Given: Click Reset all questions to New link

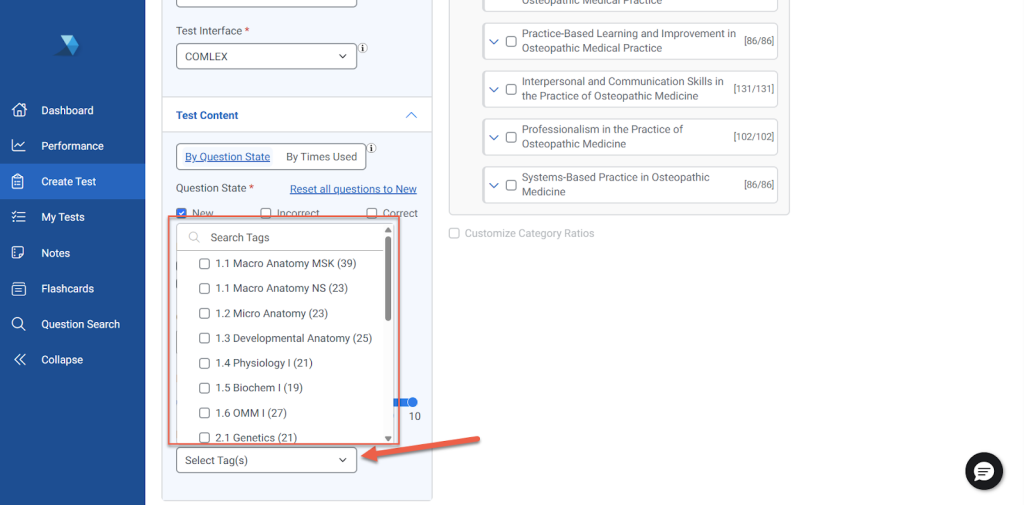Looking at the screenshot, I should [x=353, y=189].
